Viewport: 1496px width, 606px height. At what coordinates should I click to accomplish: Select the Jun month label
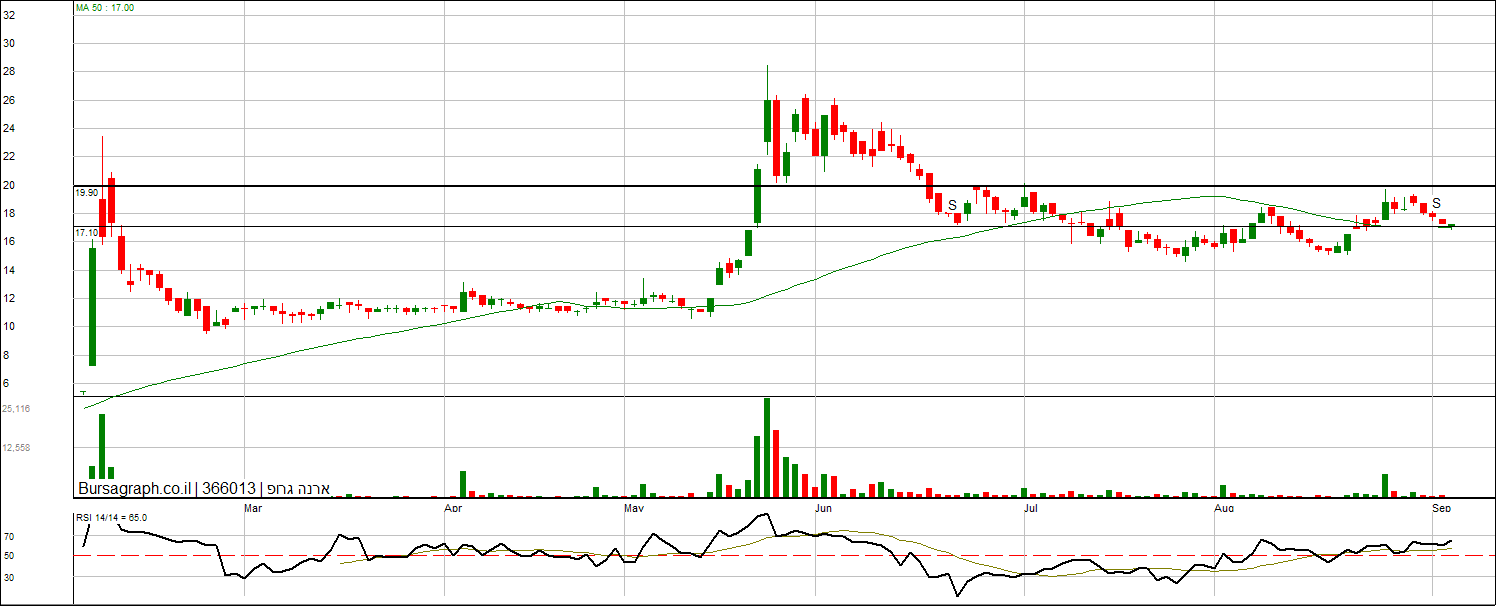pos(822,508)
